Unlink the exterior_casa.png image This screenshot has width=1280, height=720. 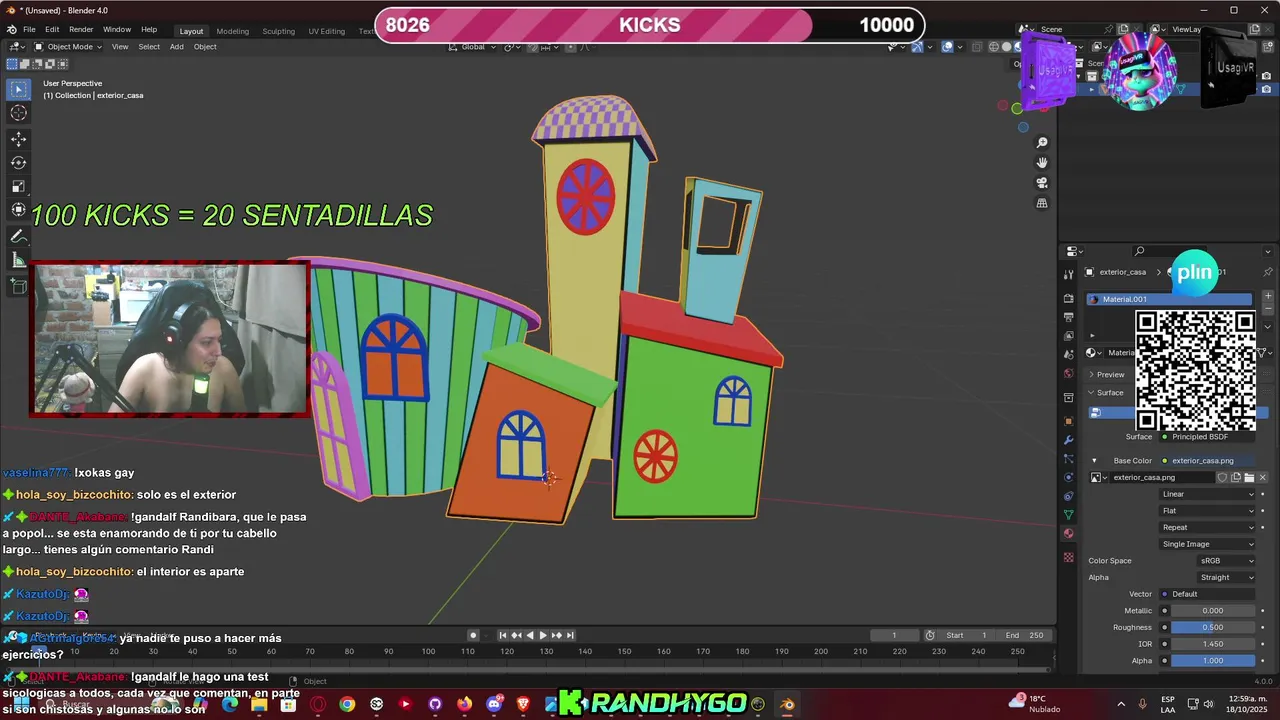1262,477
